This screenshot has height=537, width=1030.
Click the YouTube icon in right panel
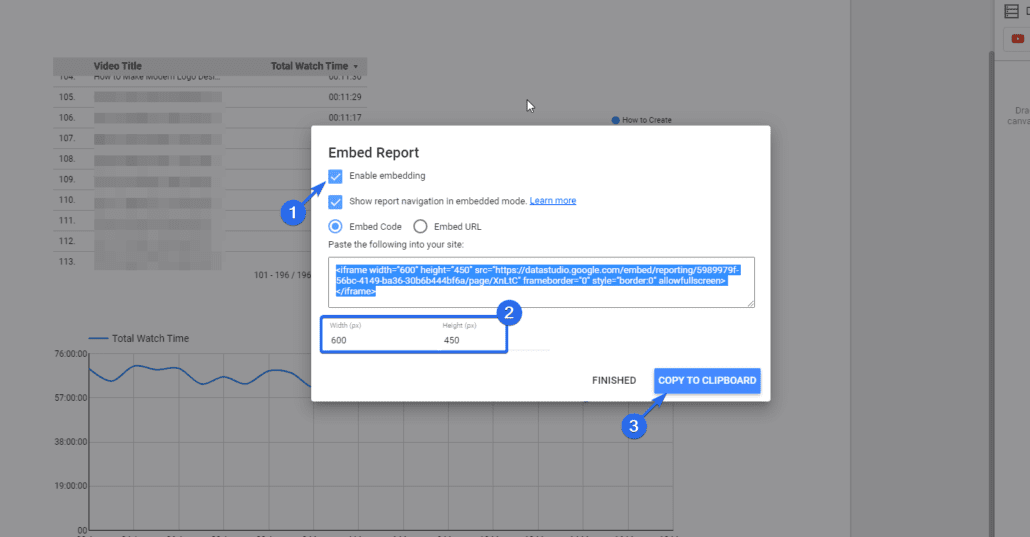pos(1018,39)
